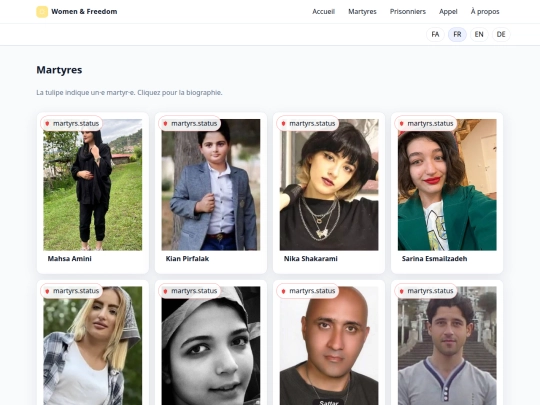The height and width of the screenshot is (405, 540).
Task: Change language to DE
Action: tap(501, 34)
